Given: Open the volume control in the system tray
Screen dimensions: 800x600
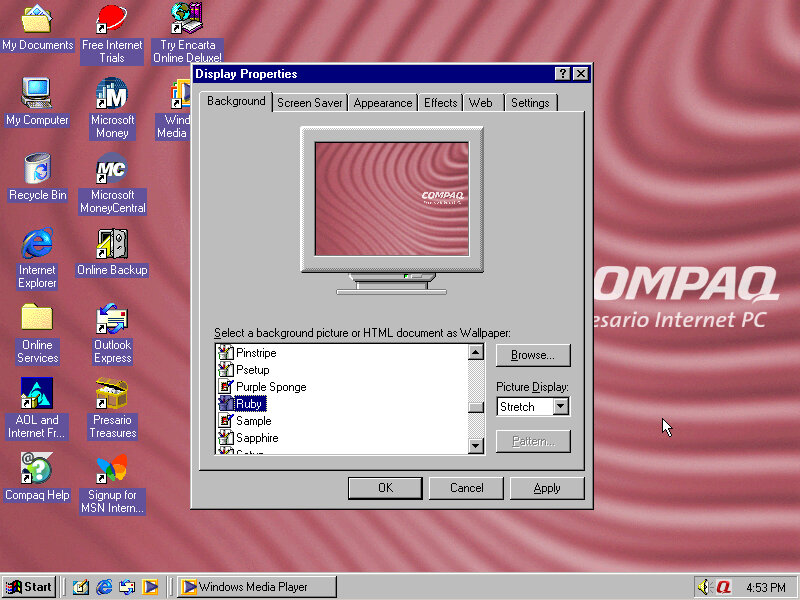Looking at the screenshot, I should 703,587.
